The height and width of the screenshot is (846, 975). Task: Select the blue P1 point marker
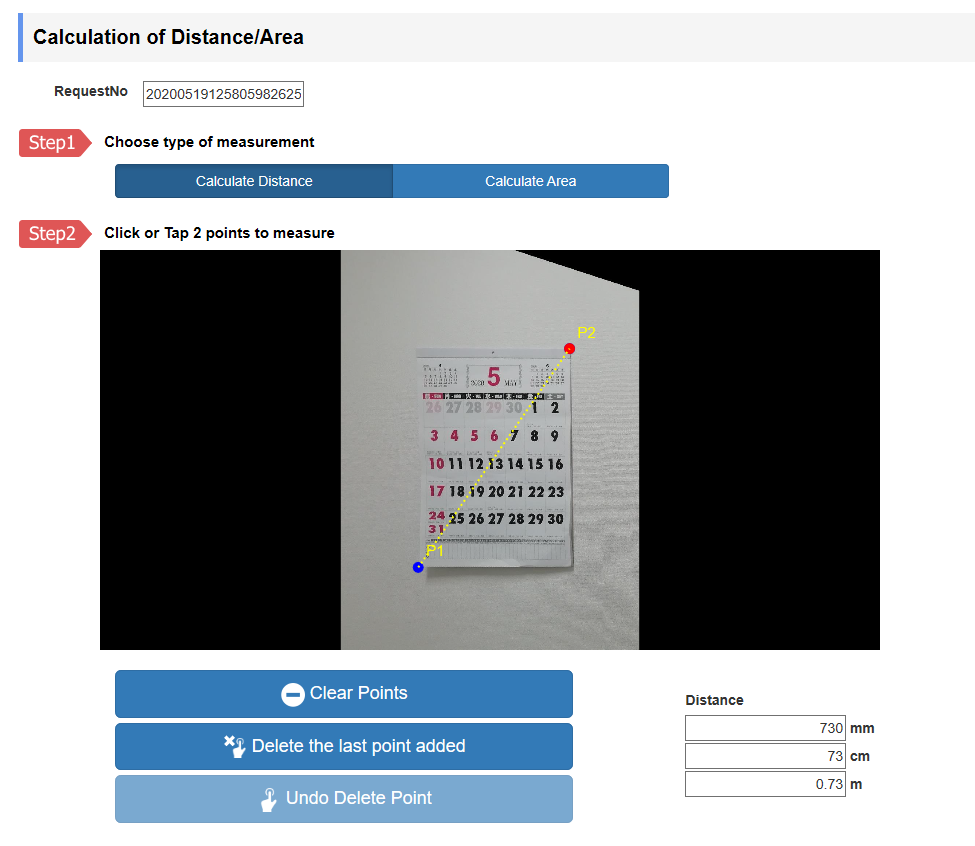click(x=418, y=567)
